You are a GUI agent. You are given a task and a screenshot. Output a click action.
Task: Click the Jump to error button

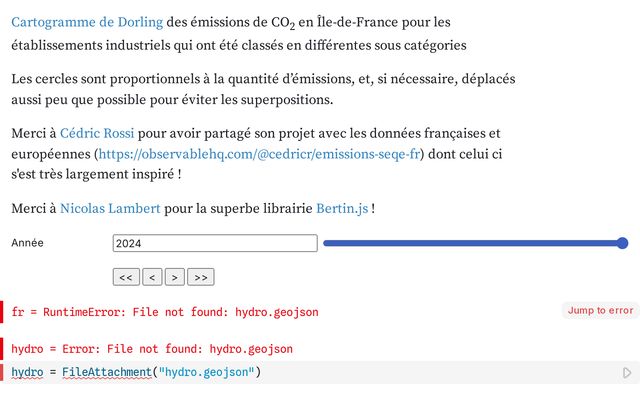coord(600,311)
